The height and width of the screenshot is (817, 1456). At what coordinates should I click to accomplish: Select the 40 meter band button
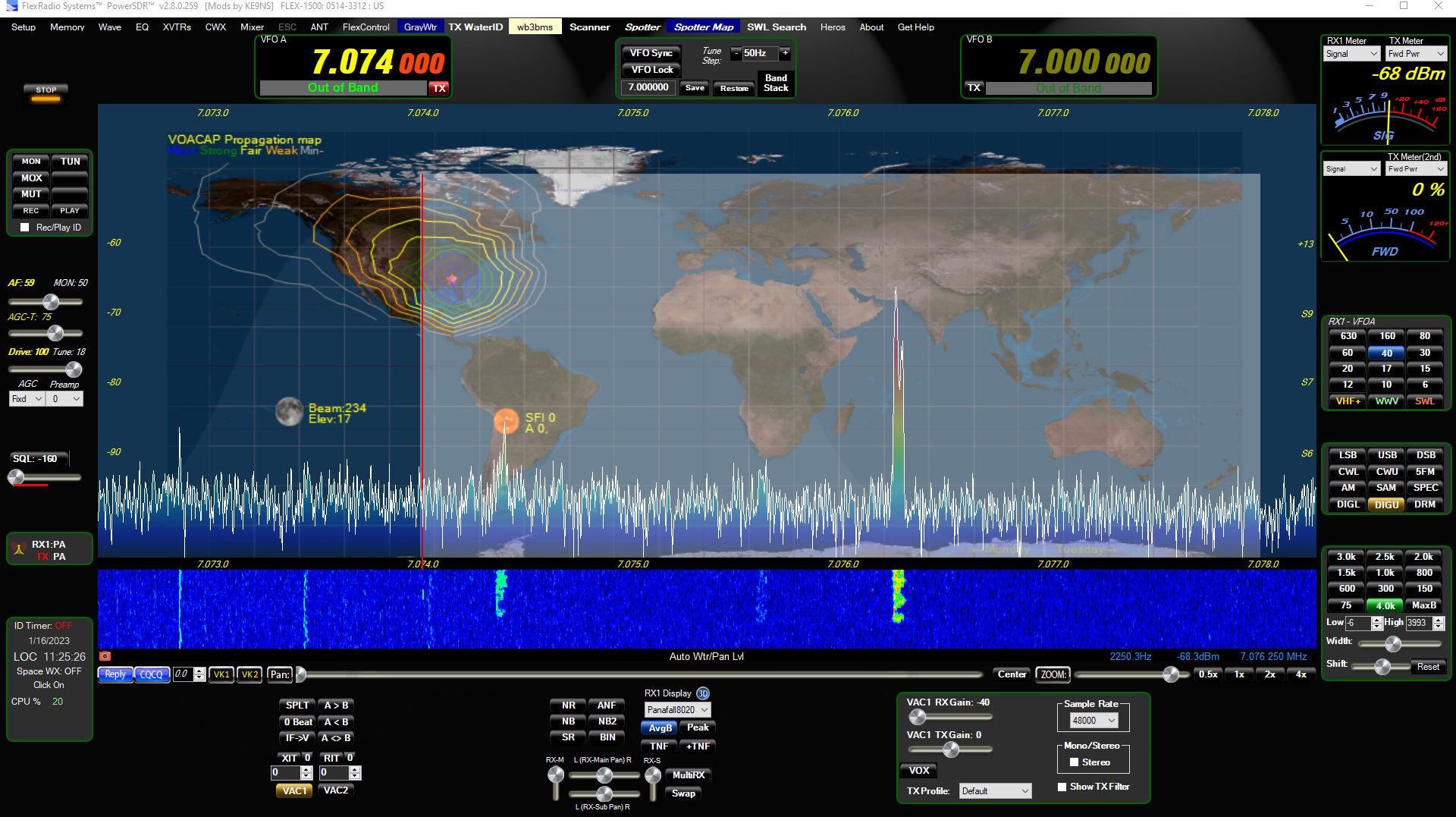point(1386,353)
